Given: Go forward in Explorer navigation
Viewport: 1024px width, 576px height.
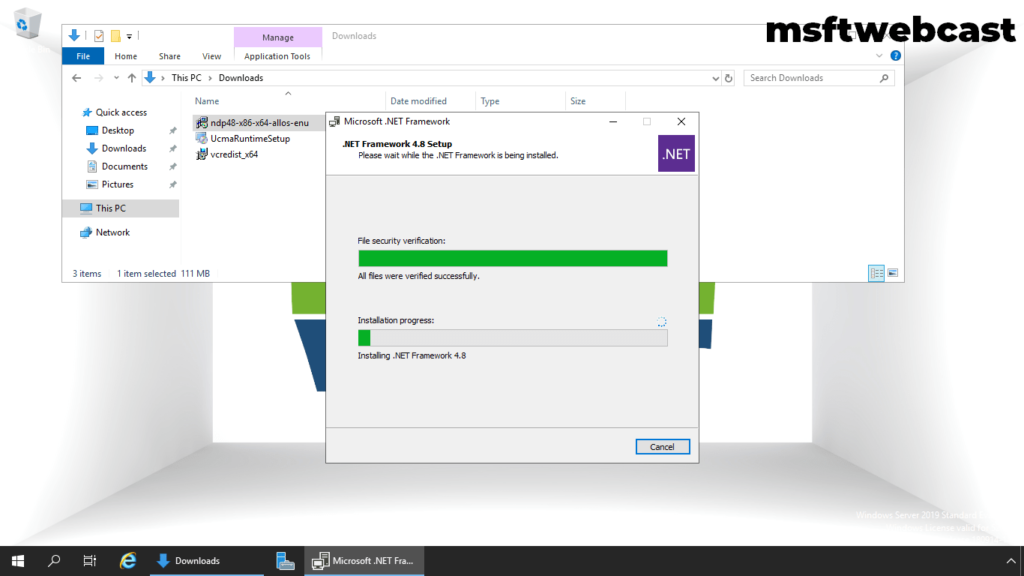Looking at the screenshot, I should pyautogui.click(x=98, y=78).
